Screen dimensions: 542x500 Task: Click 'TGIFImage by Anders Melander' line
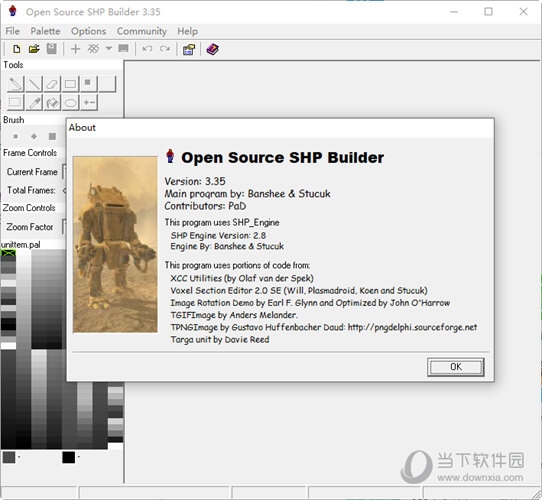coord(234,315)
